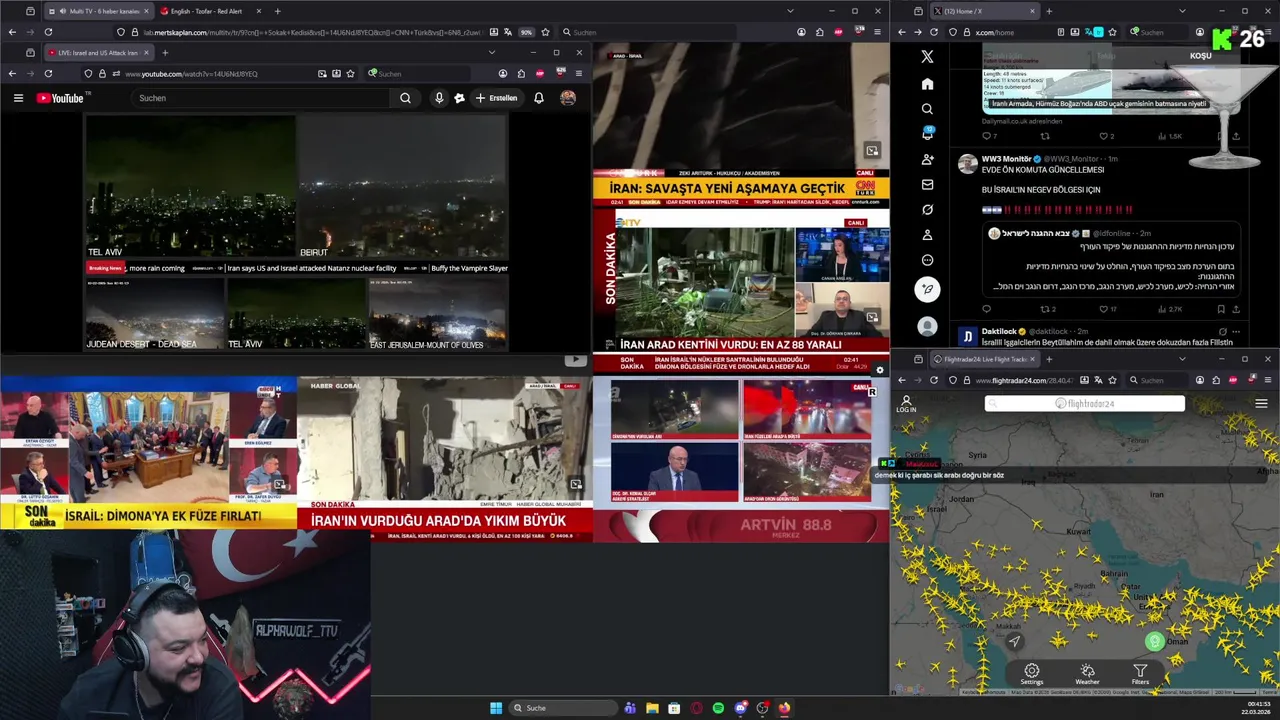The height and width of the screenshot is (720, 1280).
Task: Open File Explorer from the taskbar
Action: pyautogui.click(x=652, y=708)
